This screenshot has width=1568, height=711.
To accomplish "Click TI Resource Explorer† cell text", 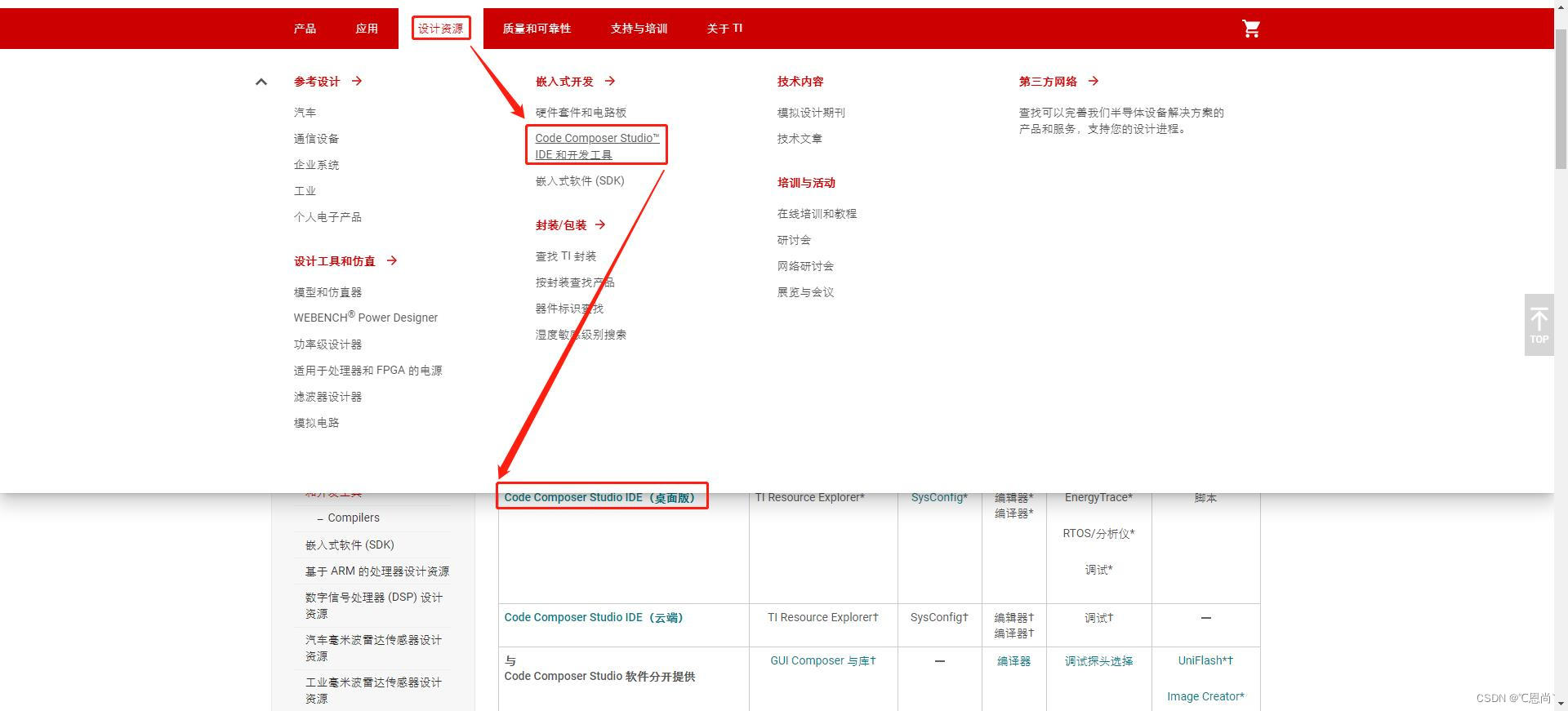I will click(x=823, y=617).
